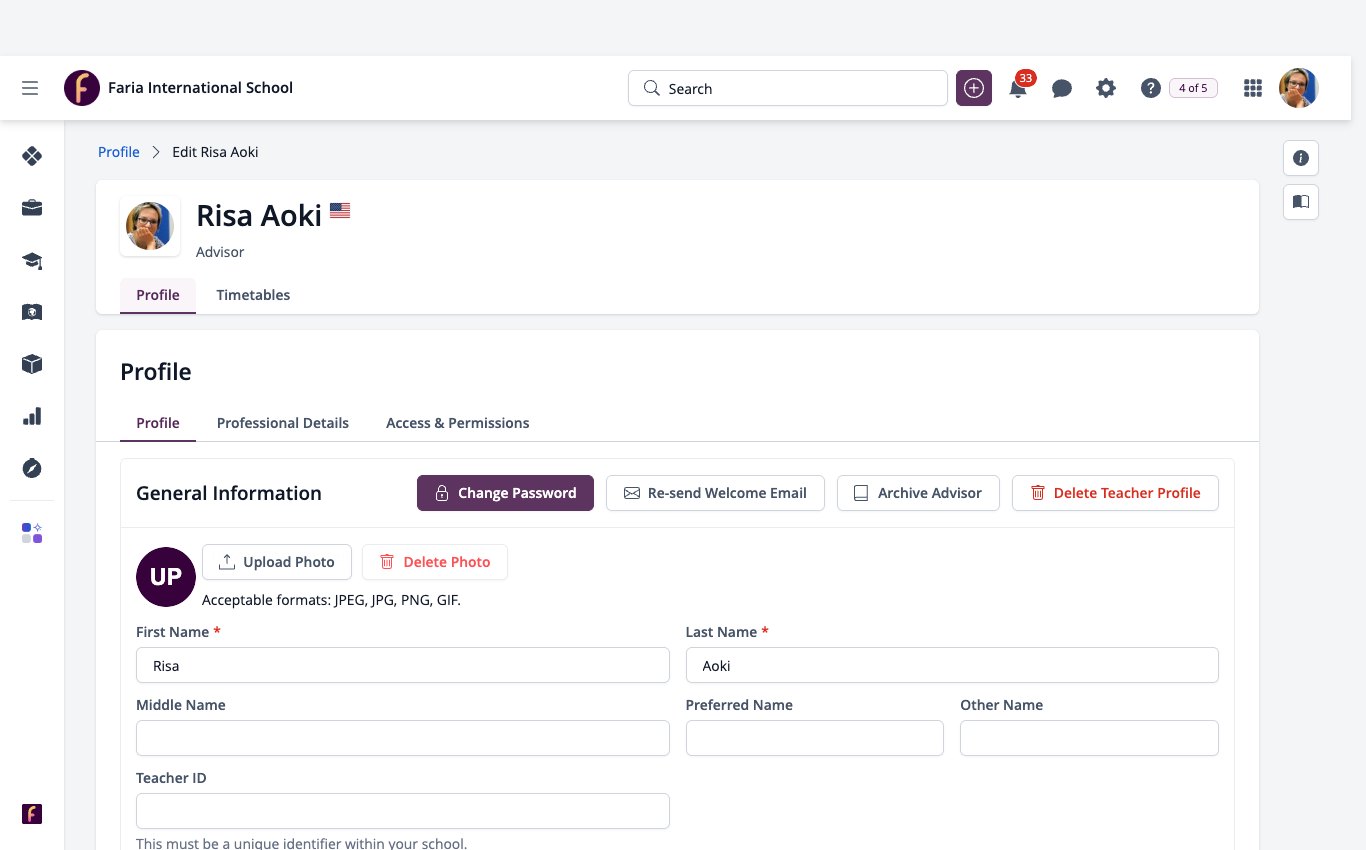Switch to the Timetables tab
1366x850 pixels.
point(253,295)
